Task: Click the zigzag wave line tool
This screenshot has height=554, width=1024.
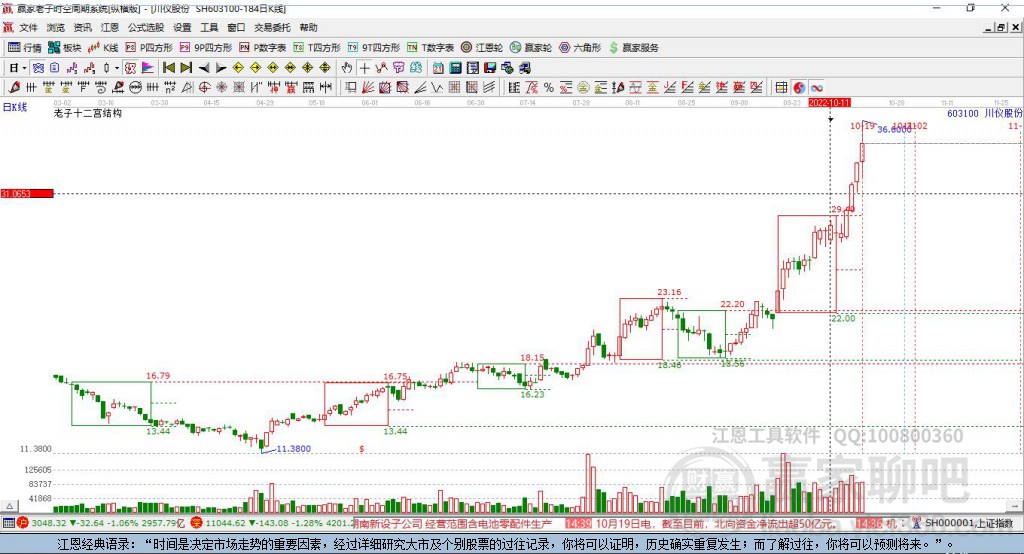Action: [437, 88]
